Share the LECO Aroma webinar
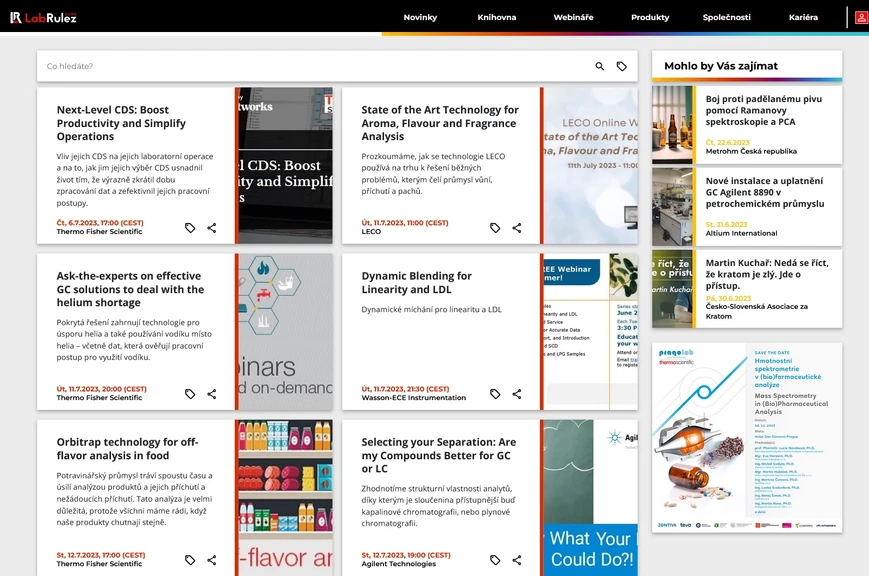Screen dimensions: 869x576 (x=517, y=228)
